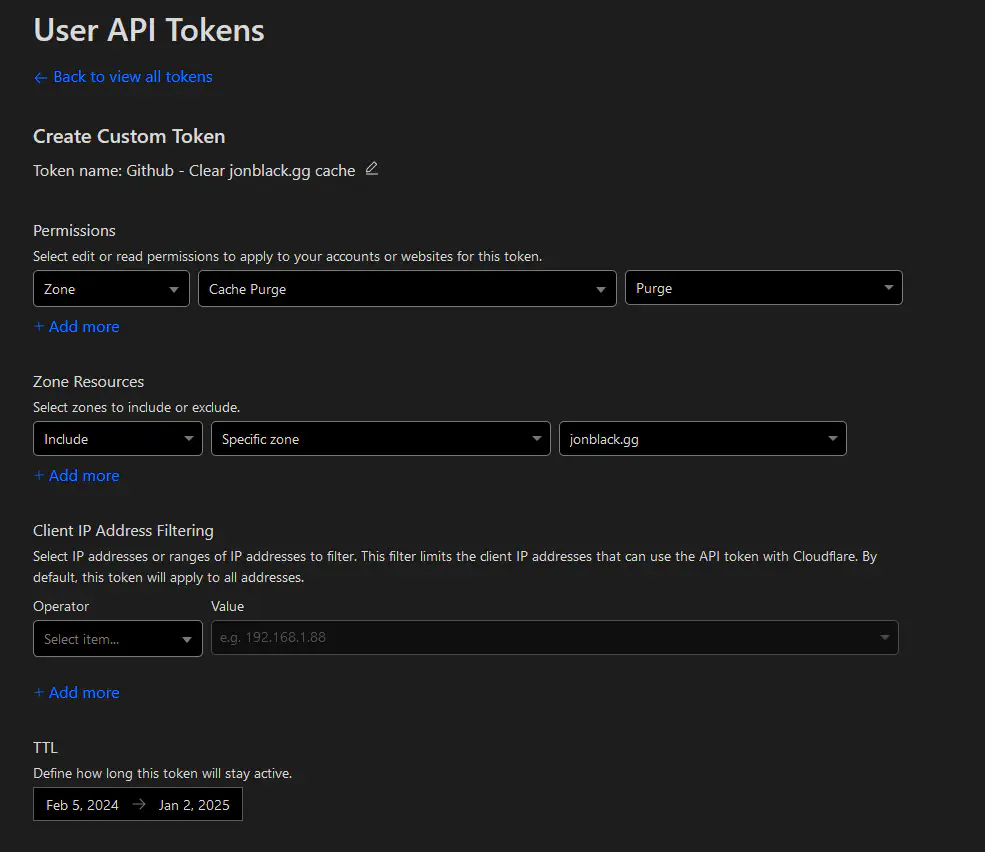Add more under Zone Resources
Image resolution: width=985 pixels, height=852 pixels.
[77, 476]
